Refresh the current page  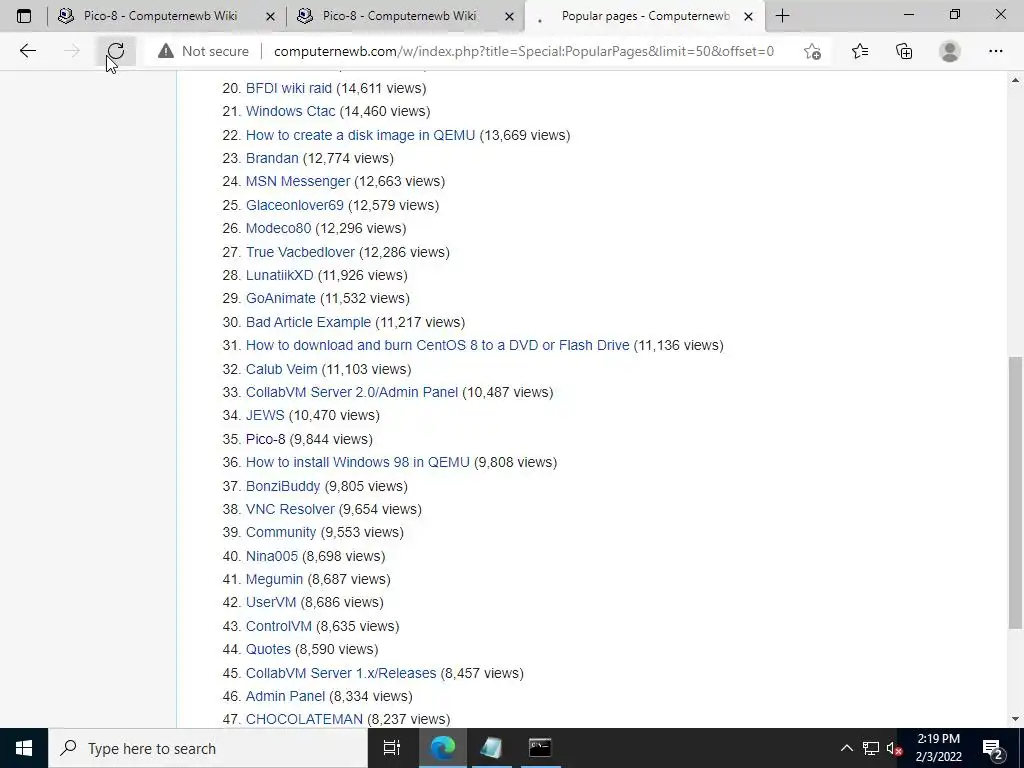pyautogui.click(x=116, y=51)
